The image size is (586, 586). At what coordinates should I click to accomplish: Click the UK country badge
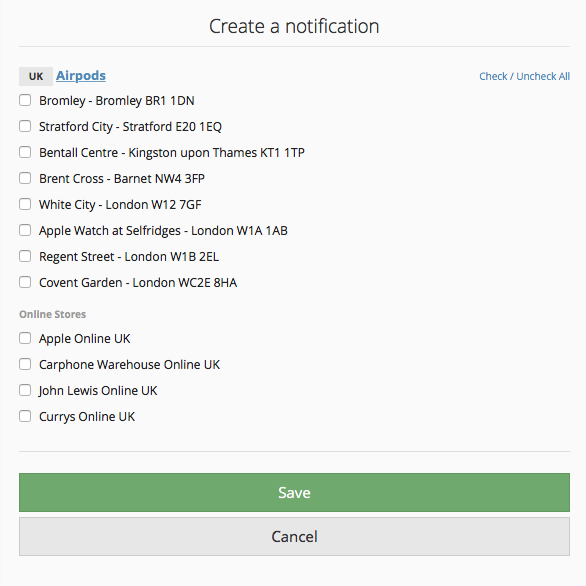pyautogui.click(x=36, y=76)
